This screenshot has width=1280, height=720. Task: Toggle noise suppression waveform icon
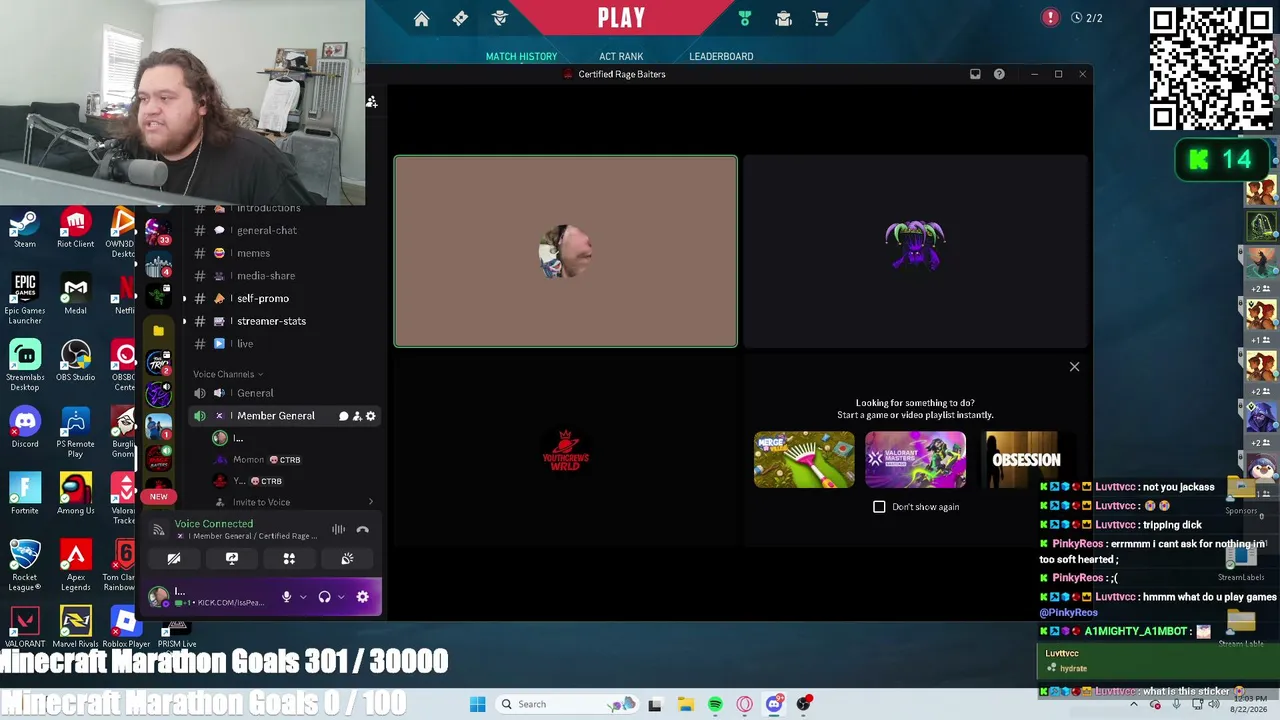(x=338, y=530)
